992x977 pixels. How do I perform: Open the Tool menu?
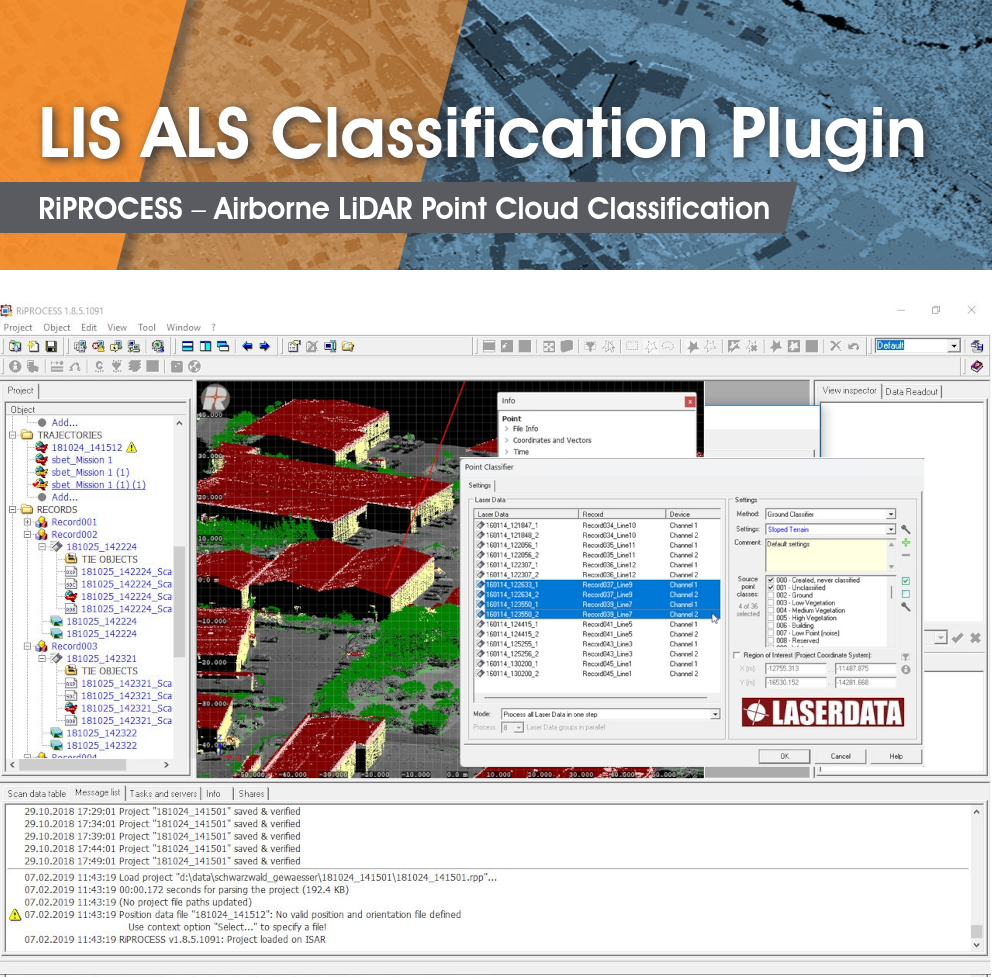coord(147,328)
